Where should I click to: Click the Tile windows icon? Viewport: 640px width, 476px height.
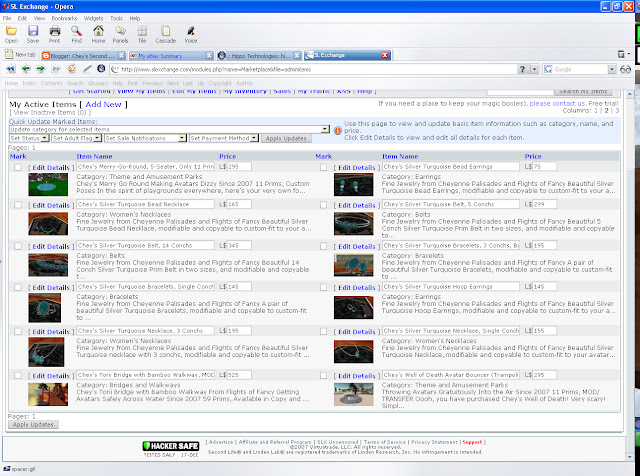click(142, 31)
